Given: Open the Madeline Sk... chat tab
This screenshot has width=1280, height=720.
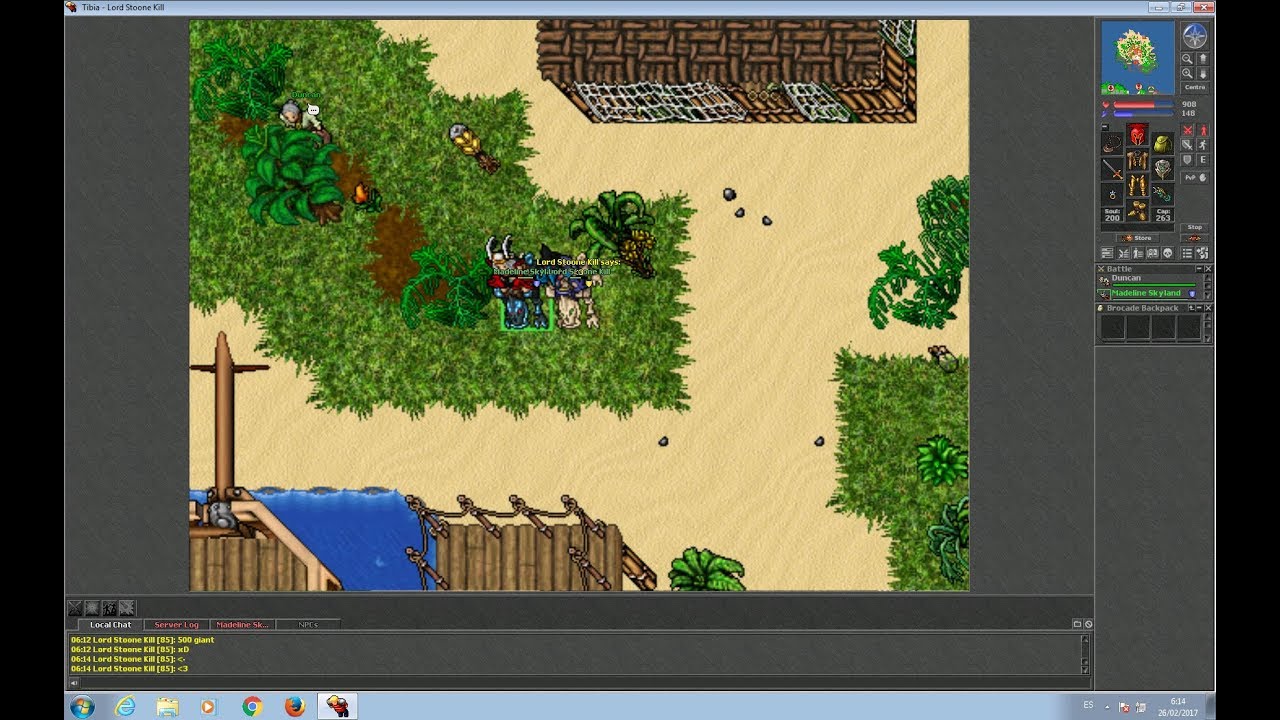Looking at the screenshot, I should click(x=242, y=625).
